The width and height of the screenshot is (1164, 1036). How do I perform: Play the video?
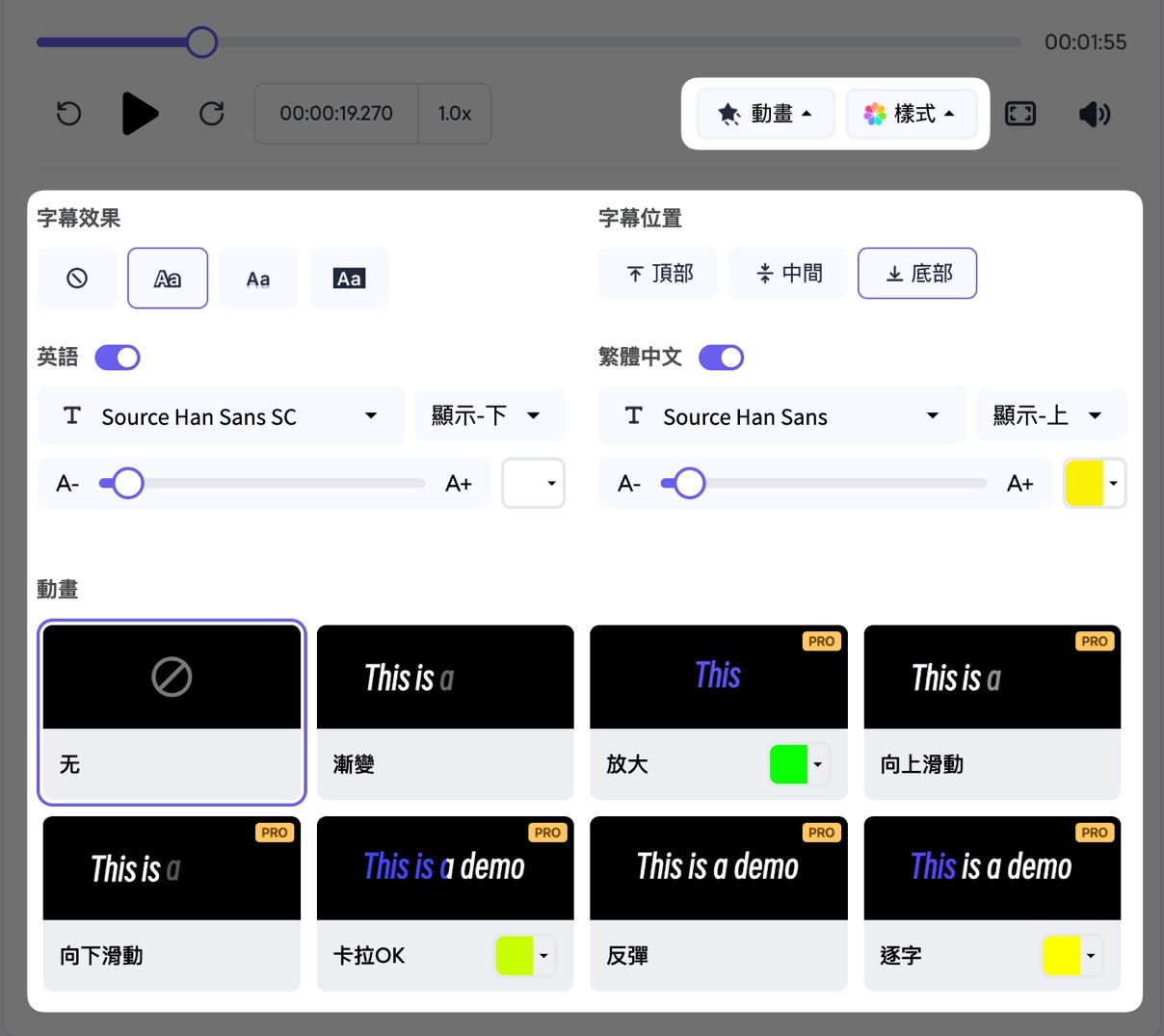[140, 114]
